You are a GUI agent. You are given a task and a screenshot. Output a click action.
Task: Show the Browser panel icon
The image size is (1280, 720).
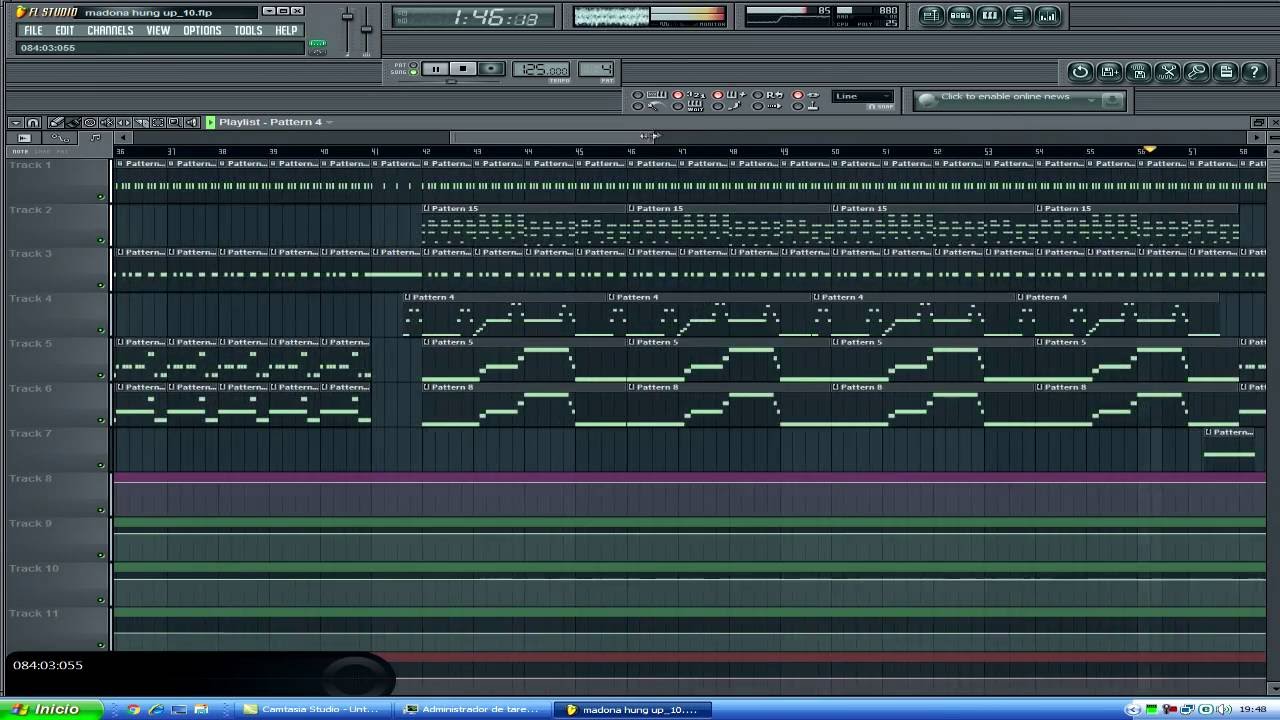pos(1018,16)
